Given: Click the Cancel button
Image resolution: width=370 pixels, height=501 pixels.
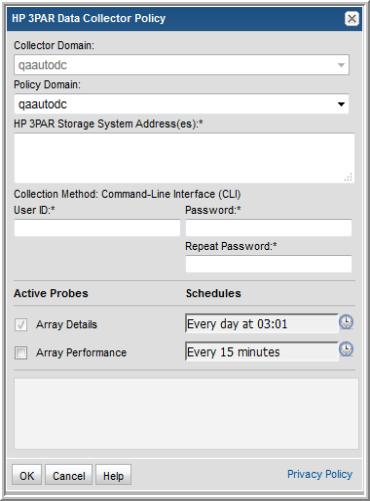Looking at the screenshot, I should pyautogui.click(x=69, y=475).
